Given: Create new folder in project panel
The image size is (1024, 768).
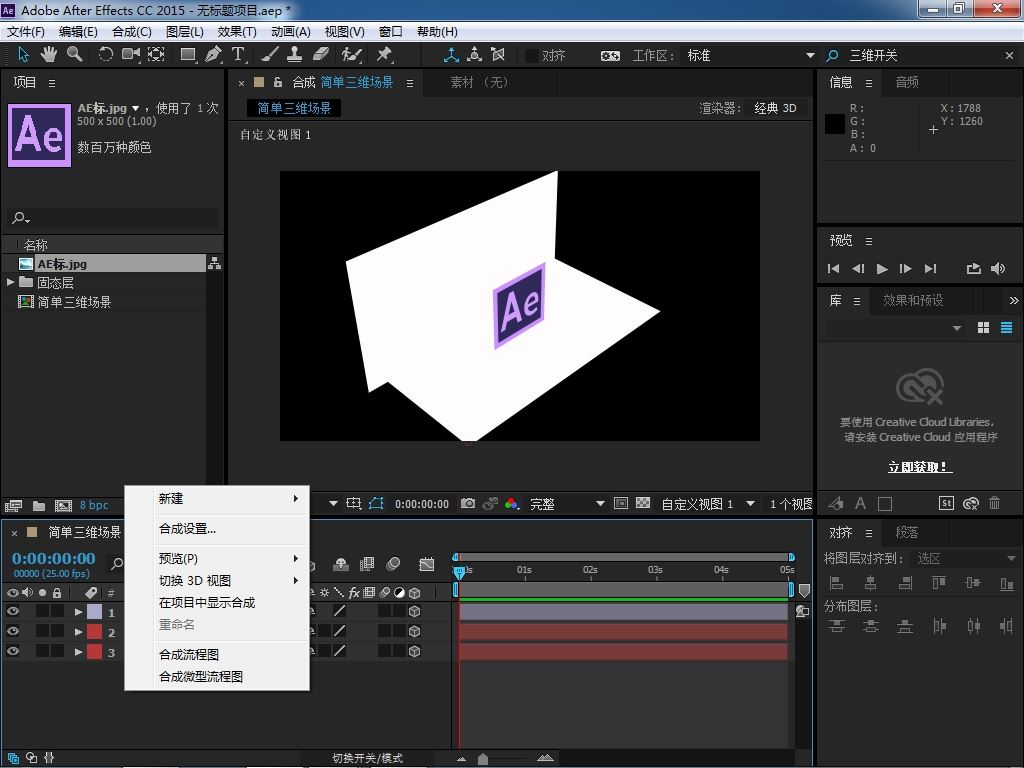Looking at the screenshot, I should 39,505.
